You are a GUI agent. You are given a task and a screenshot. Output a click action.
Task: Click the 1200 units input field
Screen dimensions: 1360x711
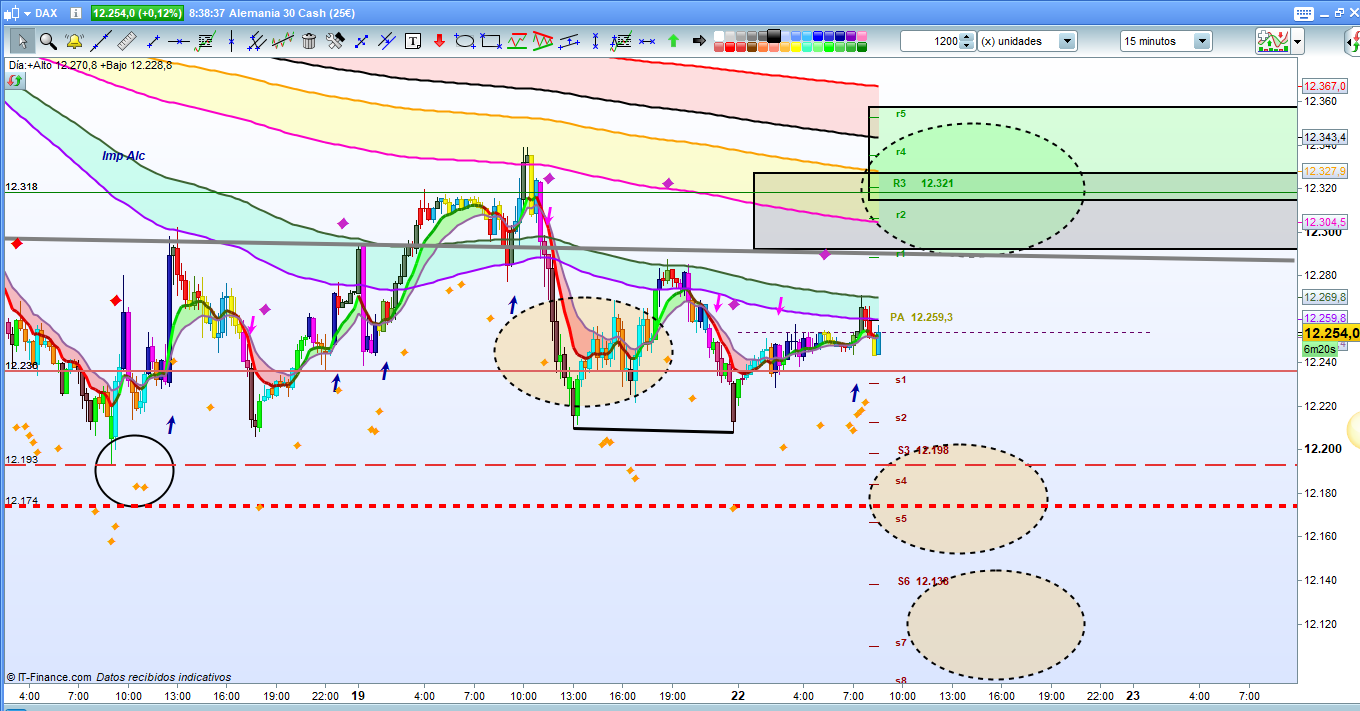click(x=930, y=41)
